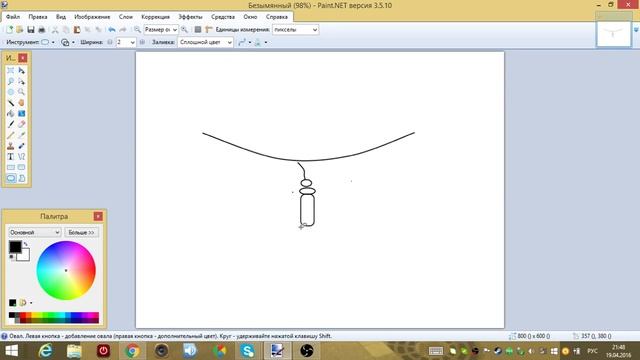Select the Pan hand tool
Image resolution: width=640 pixels, height=360 pixels.
21,103
